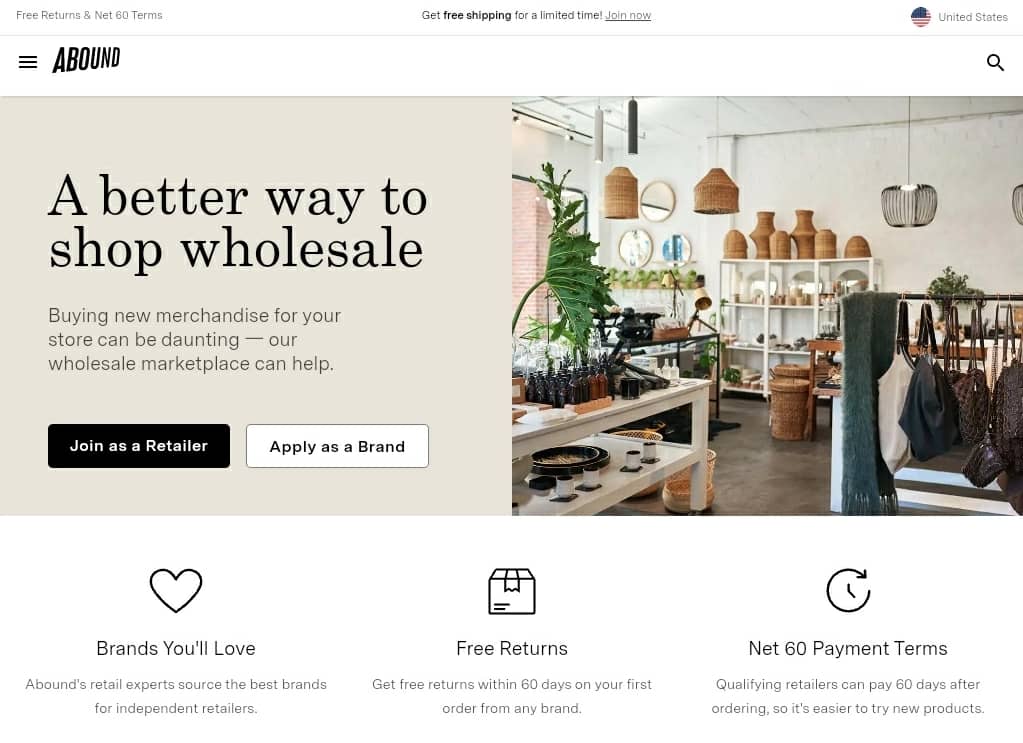The height and width of the screenshot is (743, 1023).
Task: Click the United States flag icon
Action: [921, 16]
